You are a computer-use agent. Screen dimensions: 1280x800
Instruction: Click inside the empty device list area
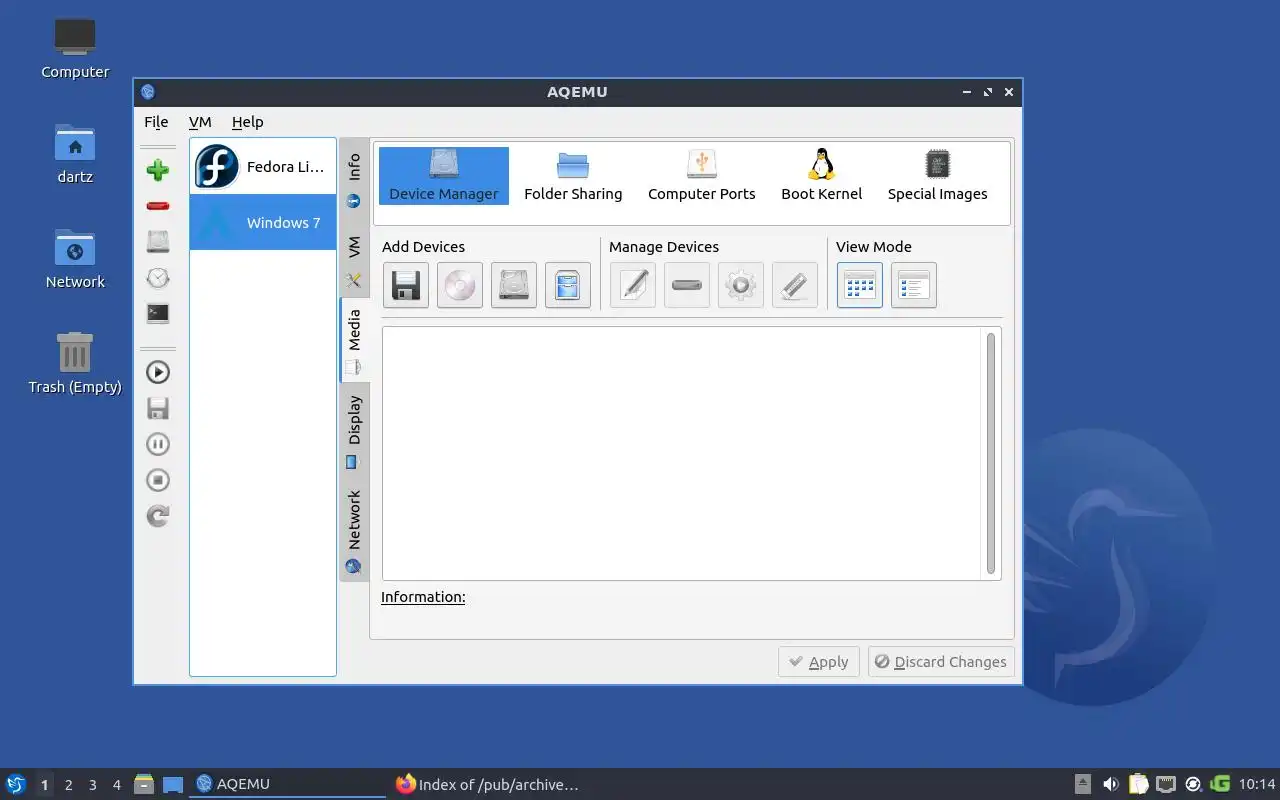pyautogui.click(x=682, y=453)
